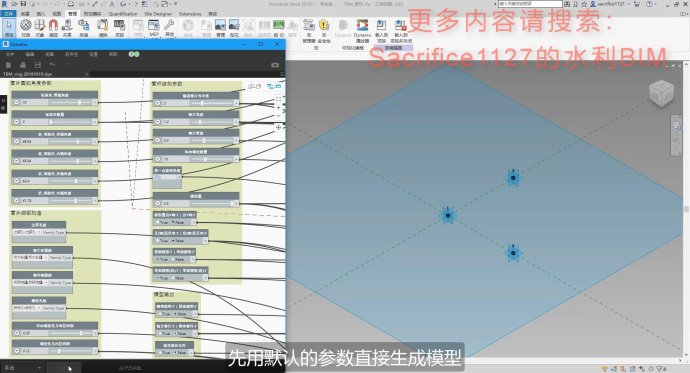The image size is (690, 373).
Task: Expand chevron on slider node showing 62.4
Action: point(16,181)
